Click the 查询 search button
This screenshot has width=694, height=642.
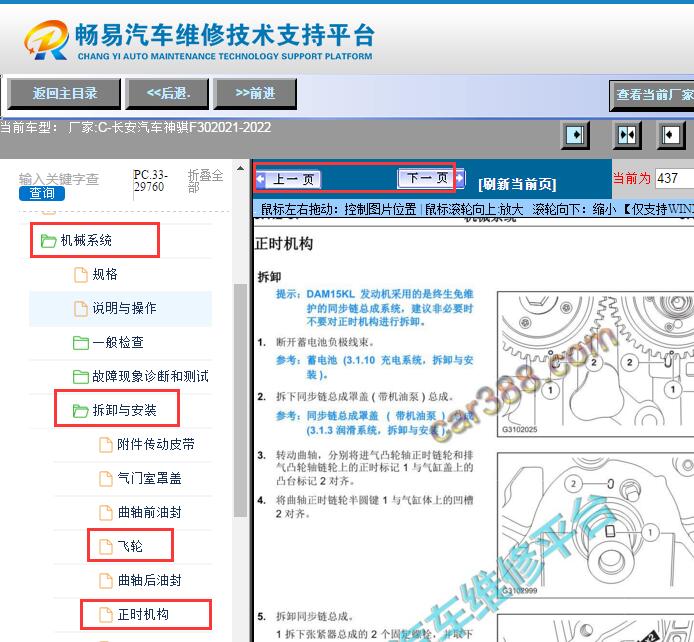point(42,193)
